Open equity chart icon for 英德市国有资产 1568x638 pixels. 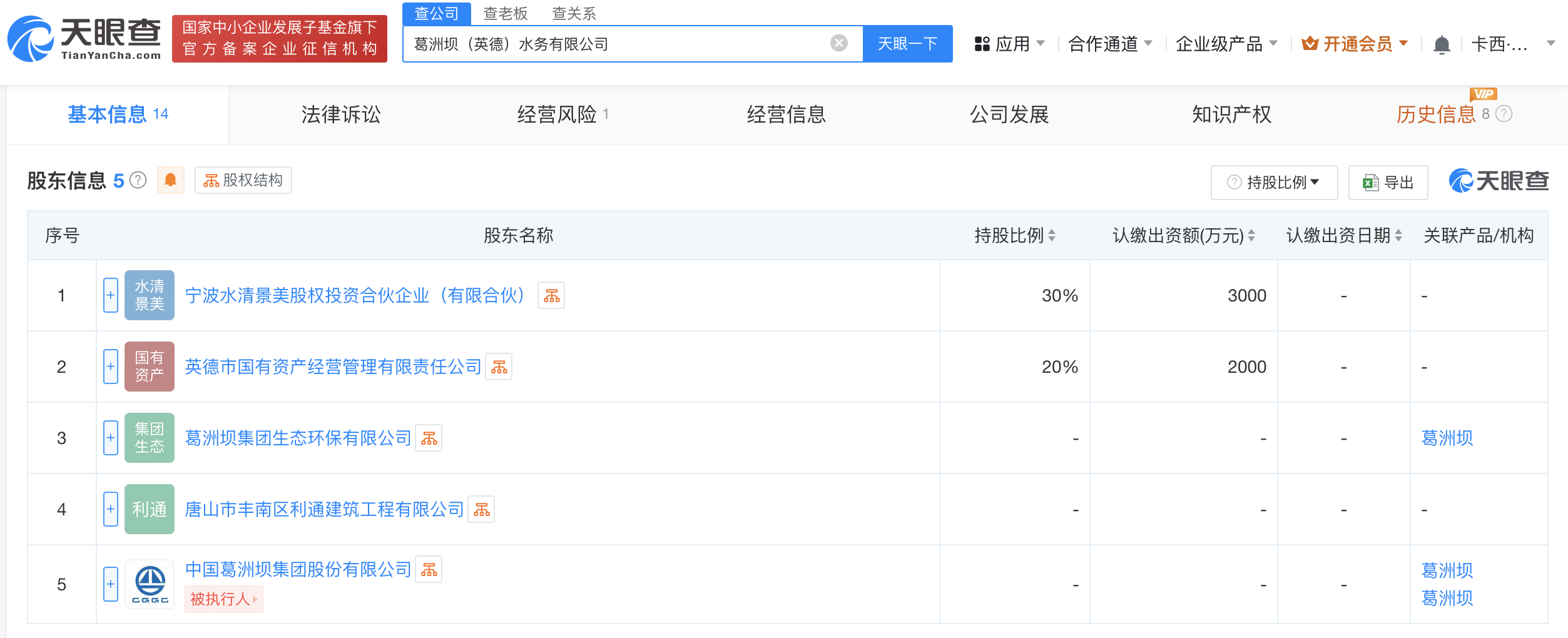[x=499, y=367]
